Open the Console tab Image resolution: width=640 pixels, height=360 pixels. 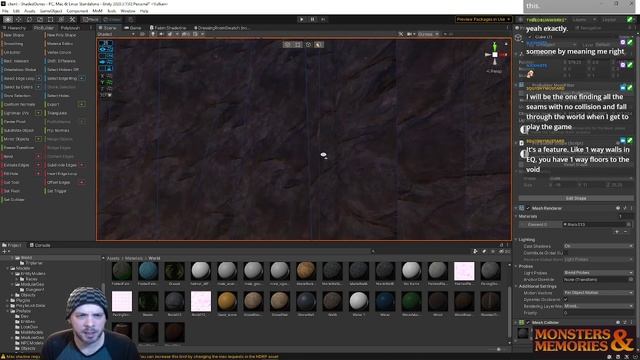40,245
